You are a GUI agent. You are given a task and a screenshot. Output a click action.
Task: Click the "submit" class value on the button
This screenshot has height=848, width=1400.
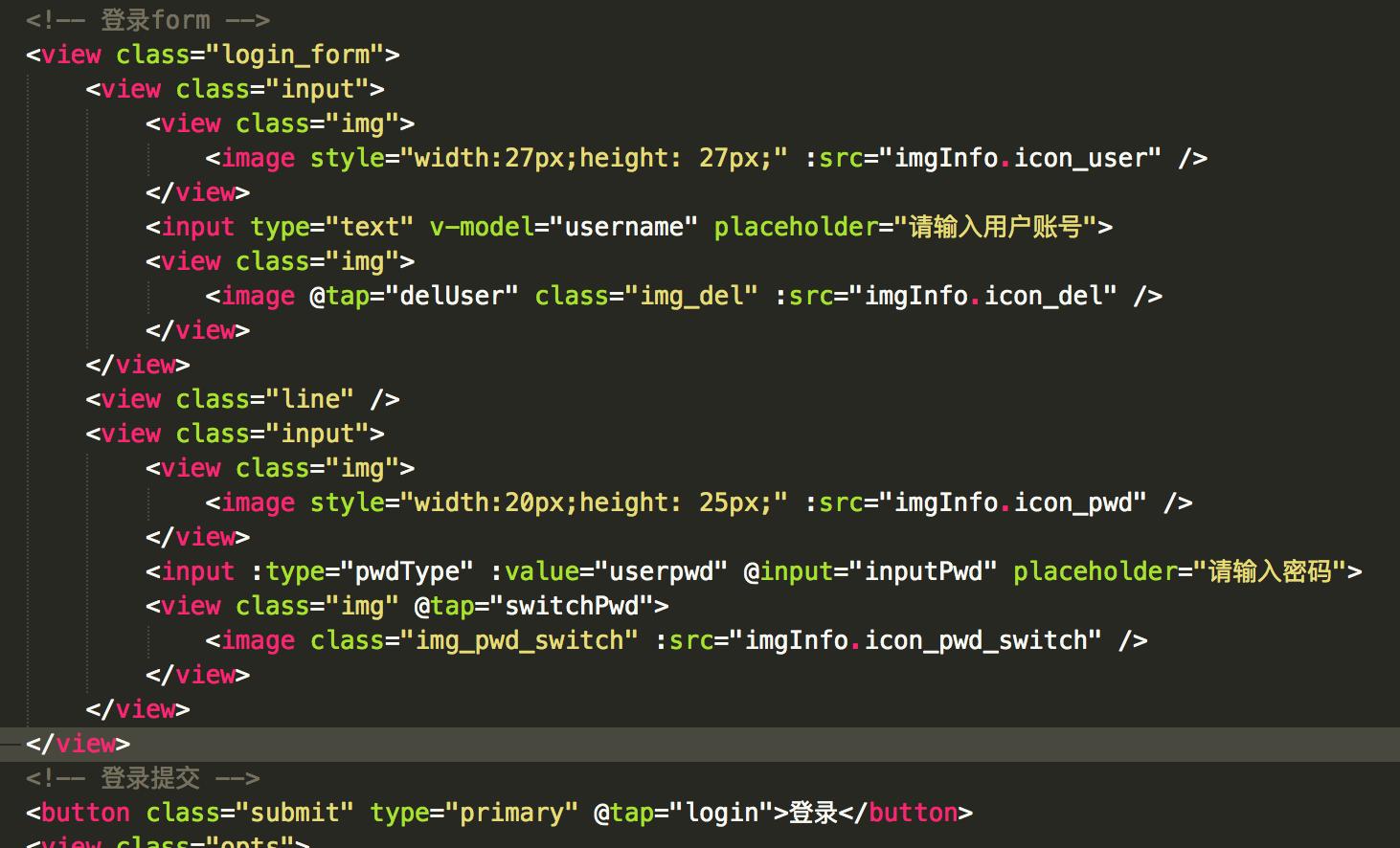295,813
